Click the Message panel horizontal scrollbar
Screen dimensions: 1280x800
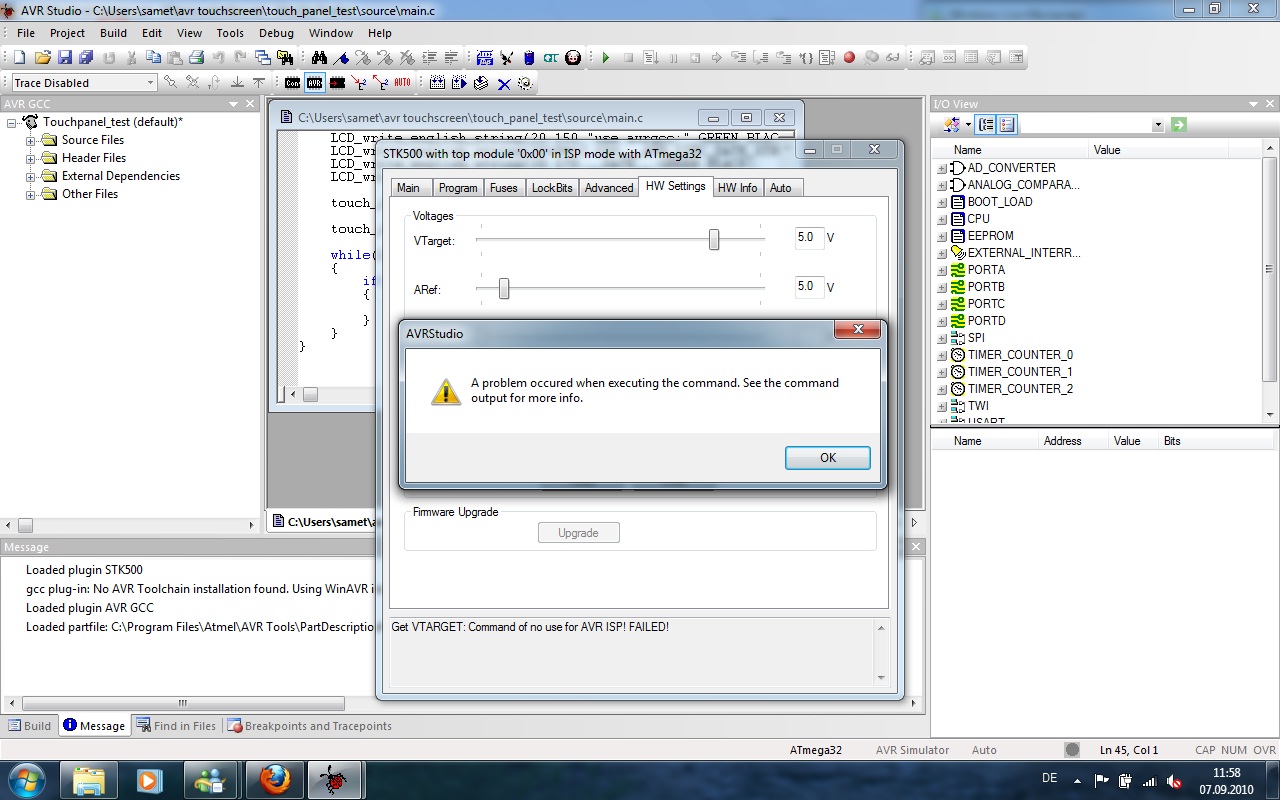(182, 704)
